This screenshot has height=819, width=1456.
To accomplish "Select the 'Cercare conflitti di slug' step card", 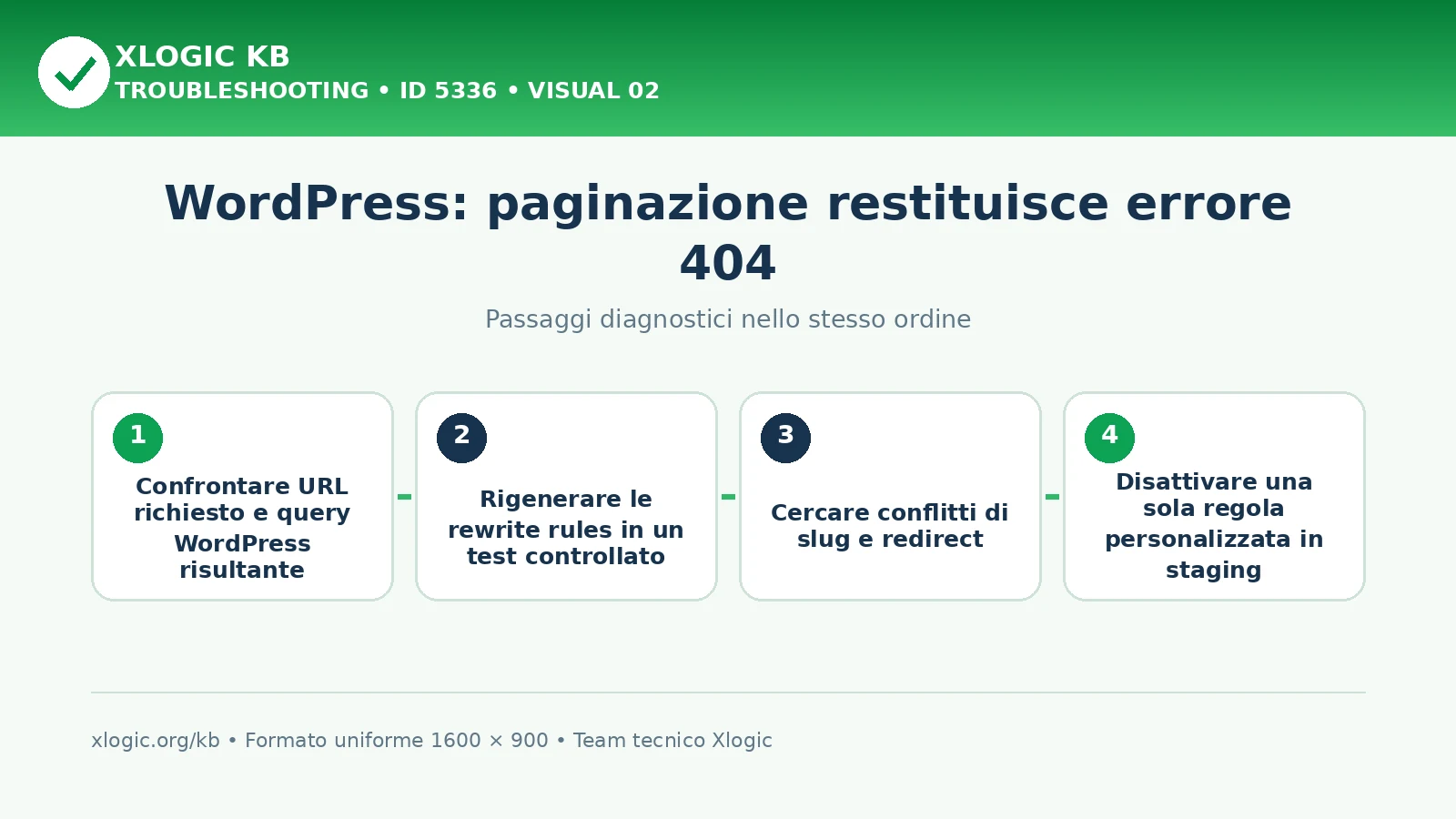I will pyautogui.click(x=890, y=496).
